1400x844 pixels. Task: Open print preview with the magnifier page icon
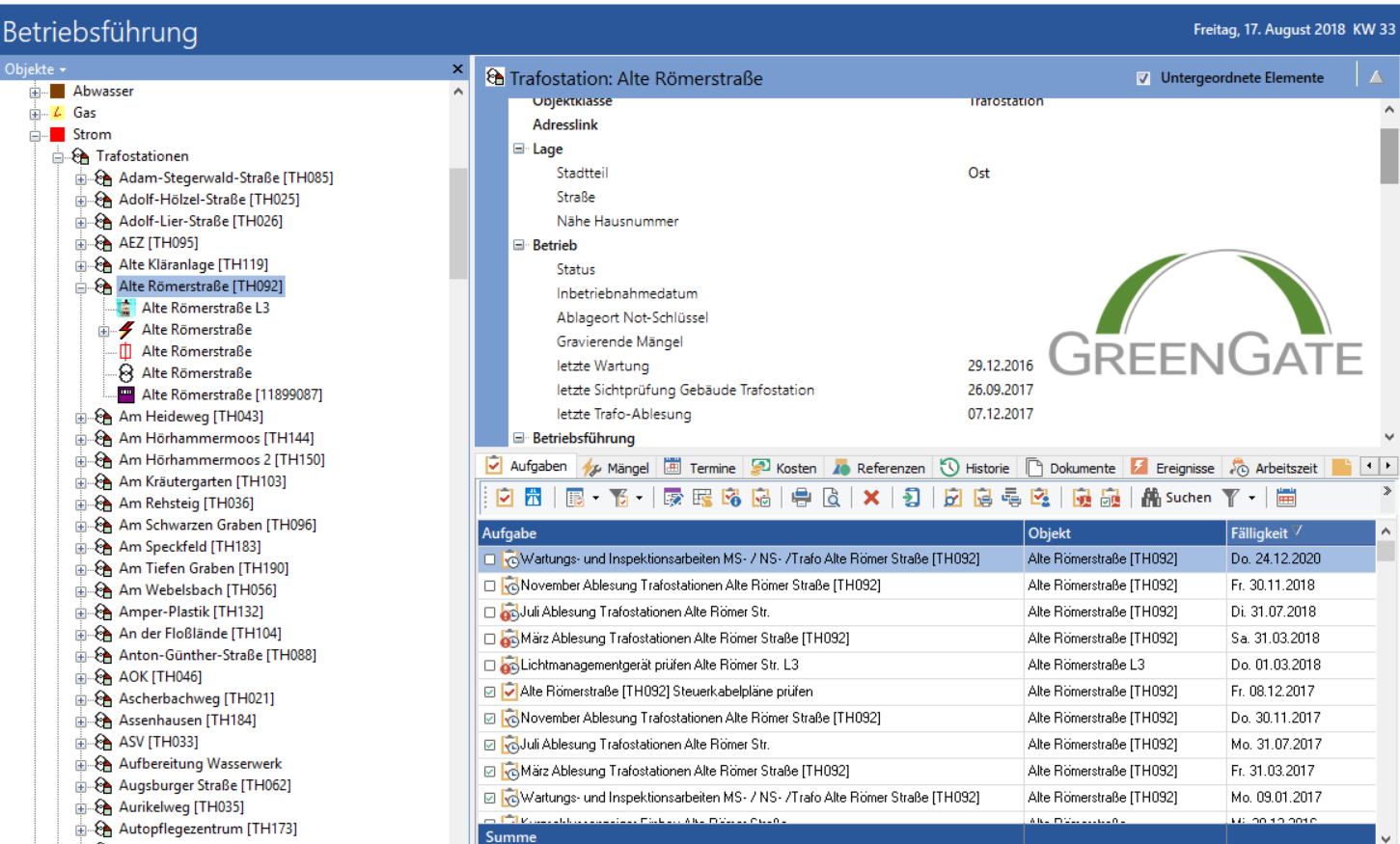point(831,498)
